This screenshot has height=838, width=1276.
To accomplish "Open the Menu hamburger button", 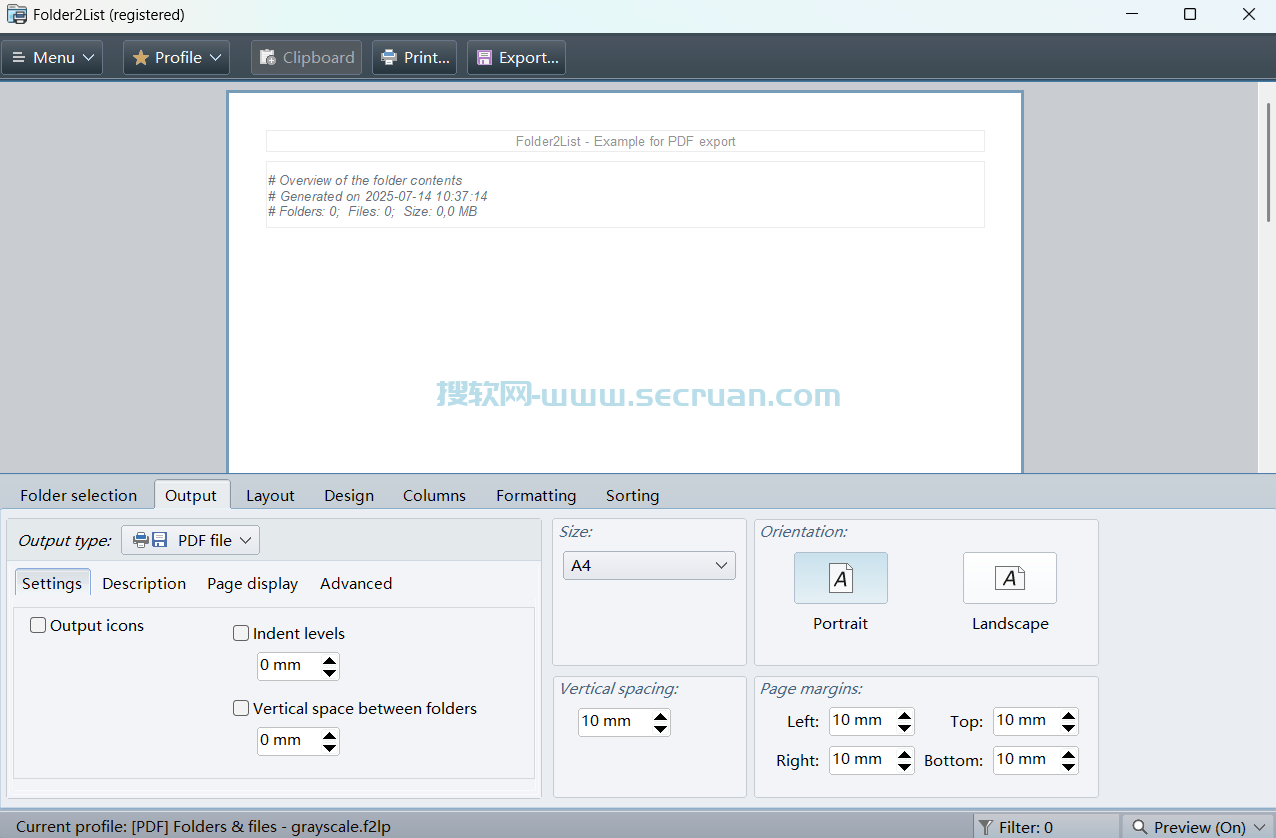I will [52, 58].
